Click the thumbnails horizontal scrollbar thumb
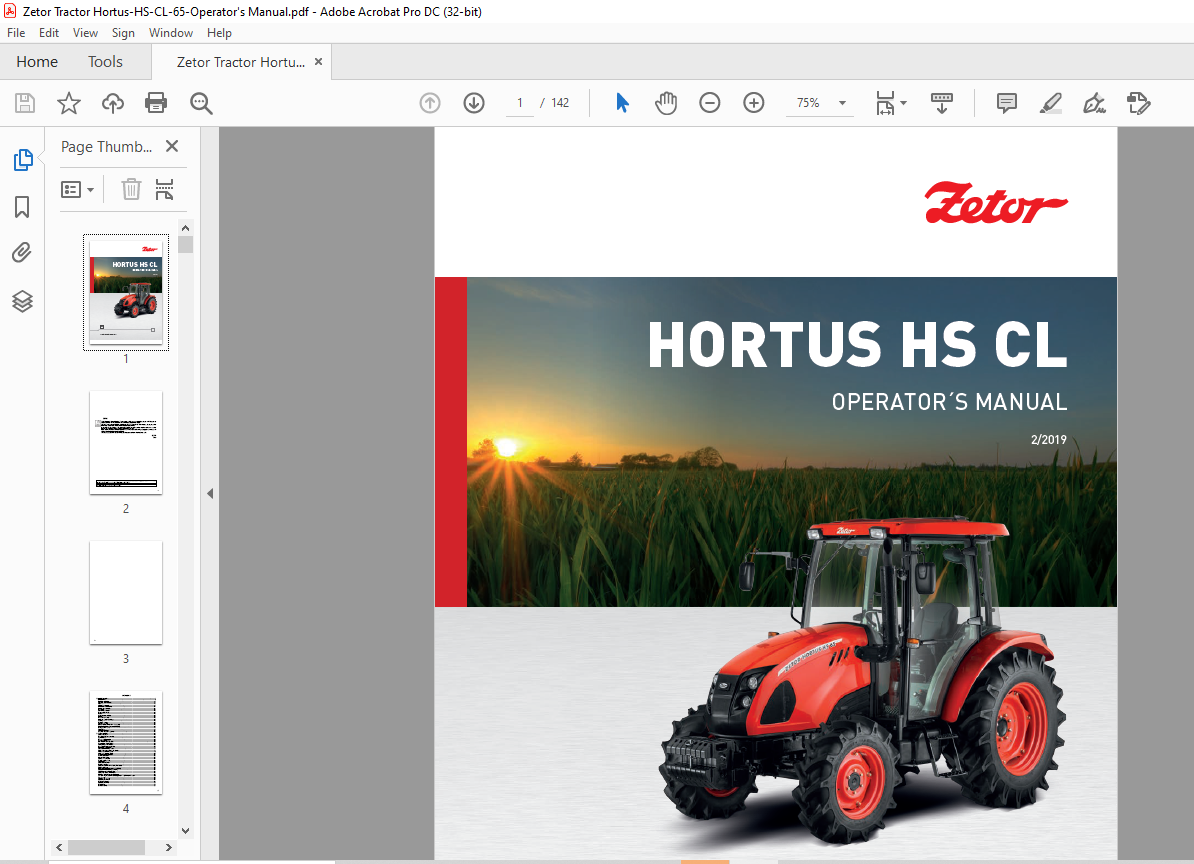Viewport: 1194px width, 864px height. 106,846
